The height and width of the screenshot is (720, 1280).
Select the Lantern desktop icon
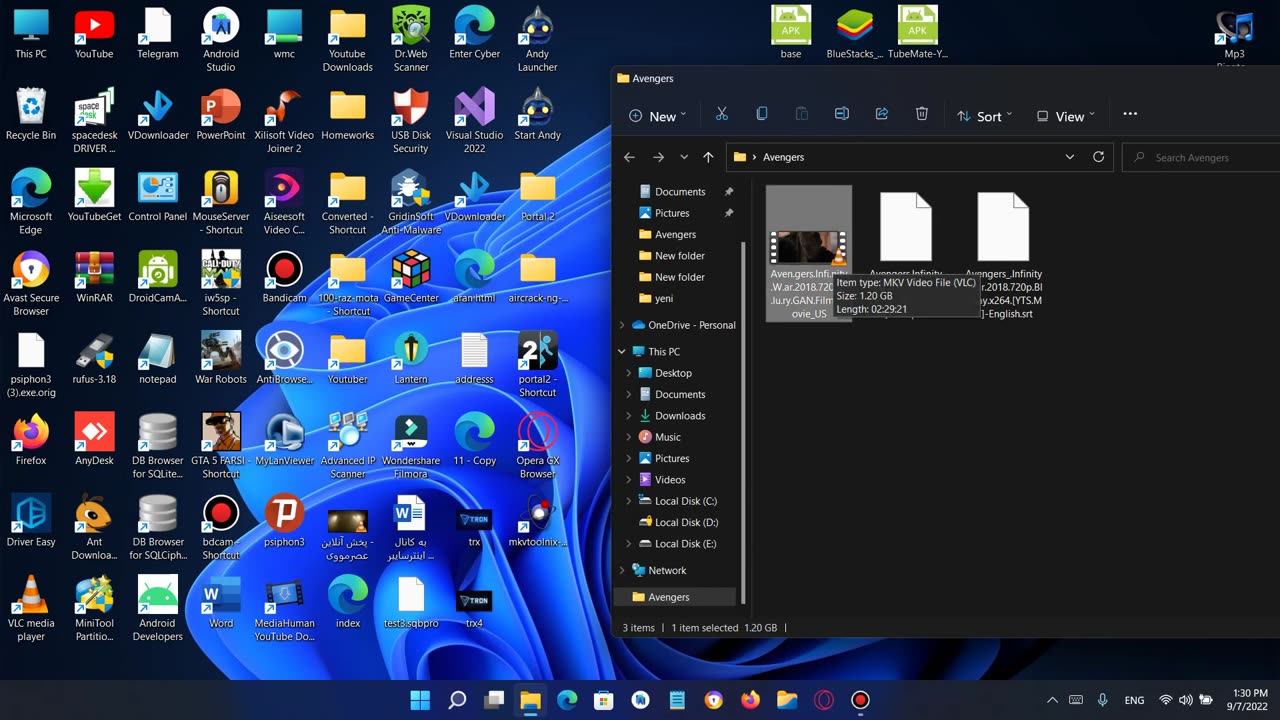tap(411, 358)
